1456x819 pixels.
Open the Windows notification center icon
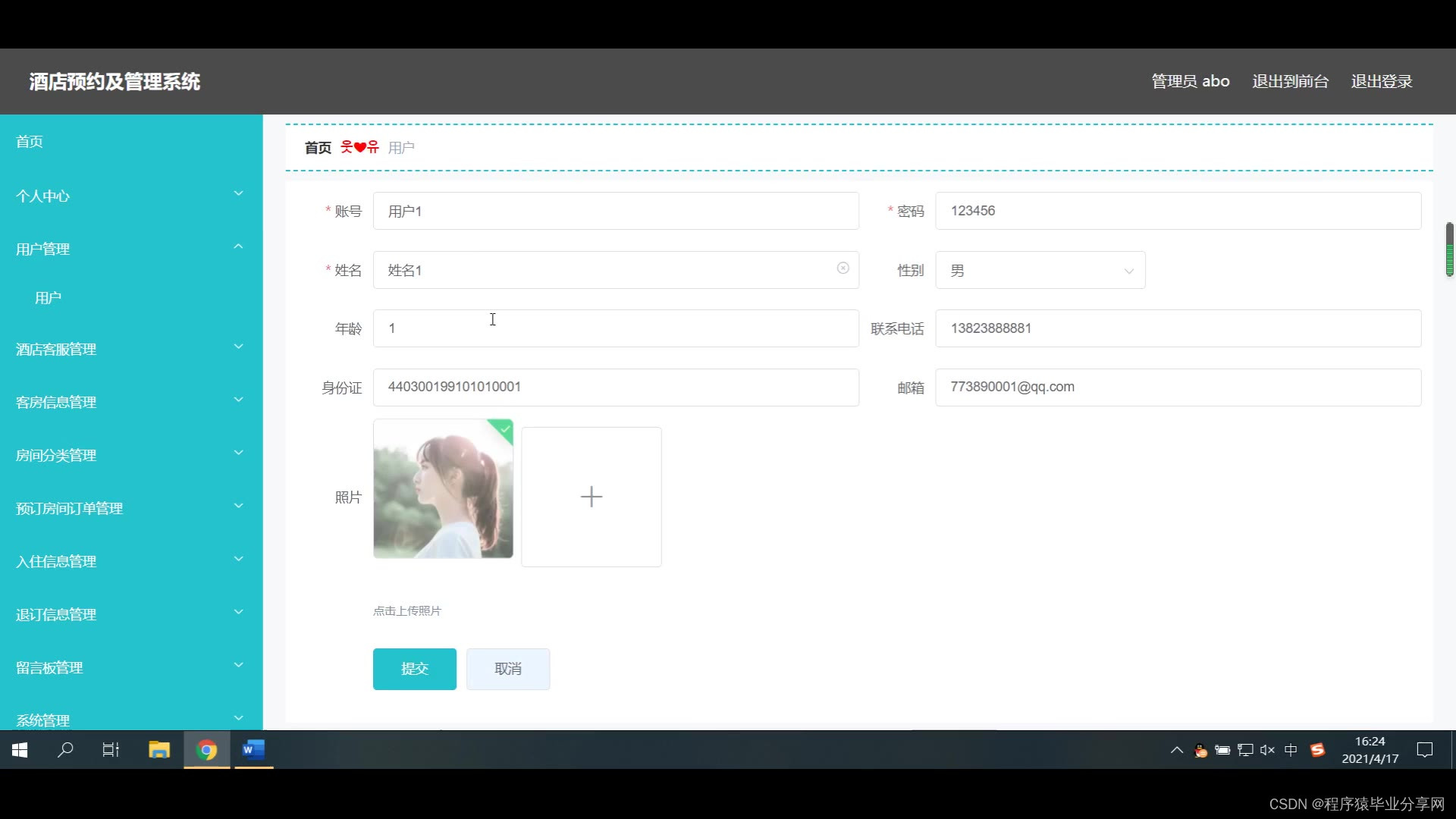[1425, 750]
